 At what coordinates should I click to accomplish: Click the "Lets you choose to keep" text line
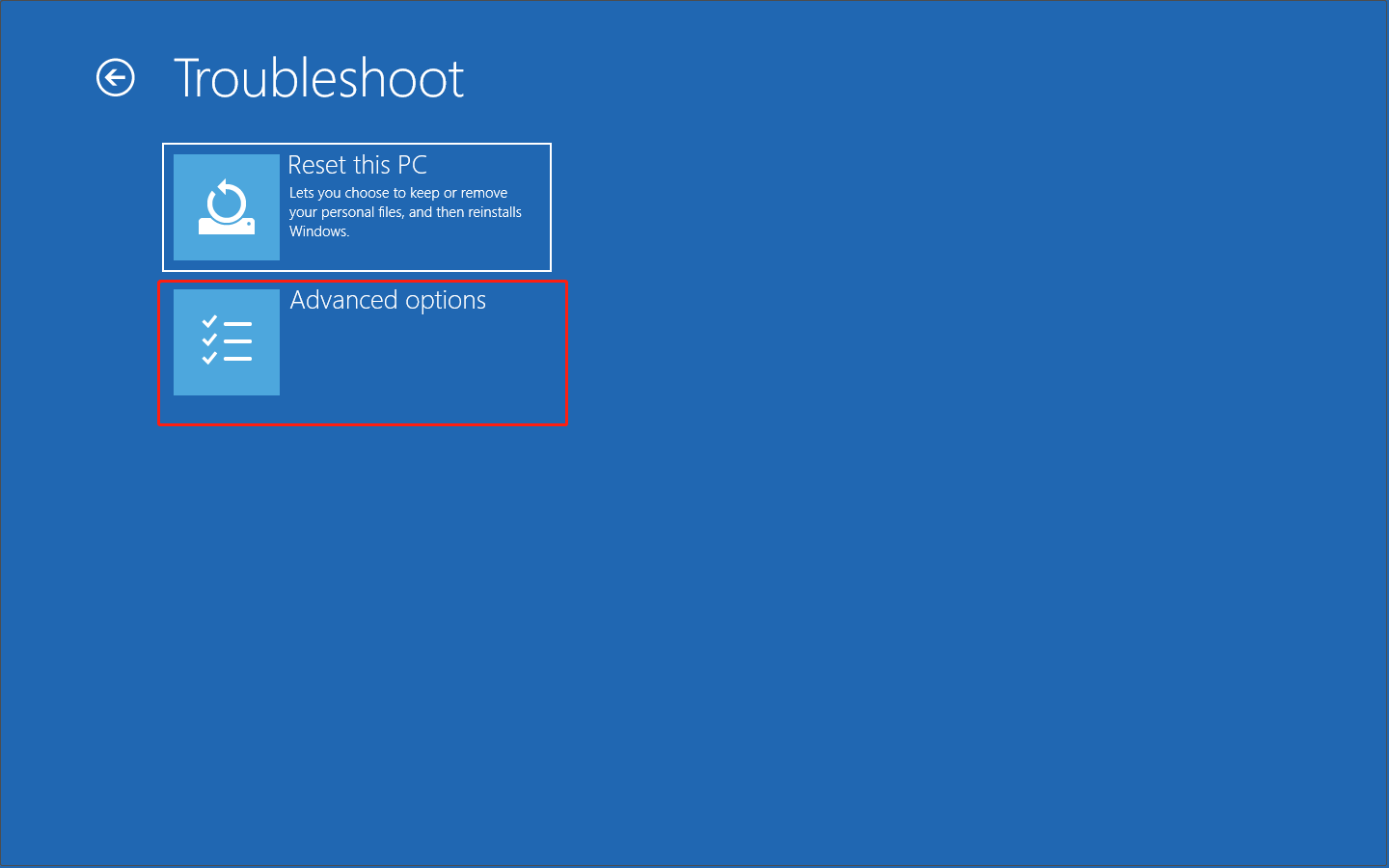(x=397, y=193)
